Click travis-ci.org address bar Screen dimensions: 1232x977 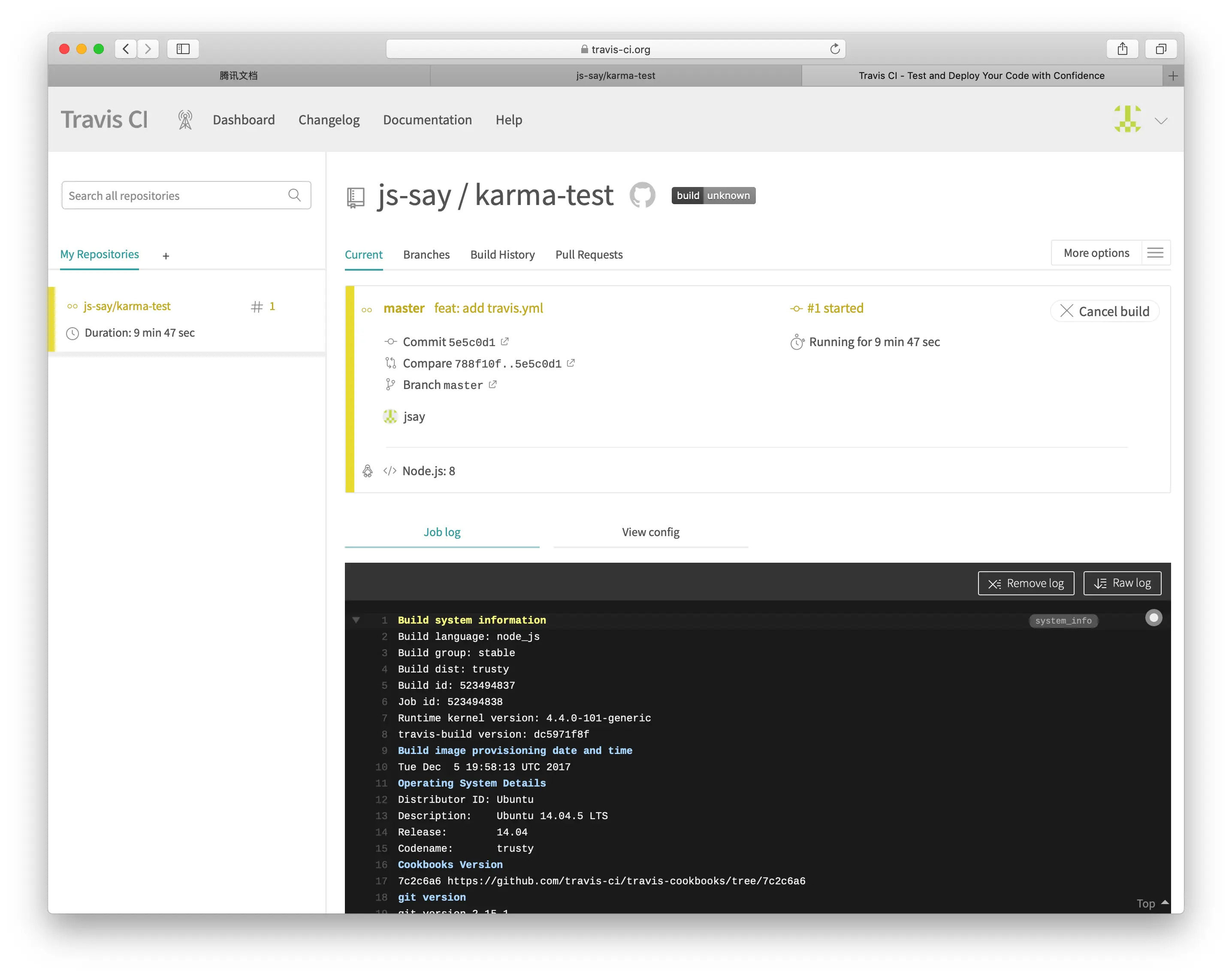[x=616, y=49]
